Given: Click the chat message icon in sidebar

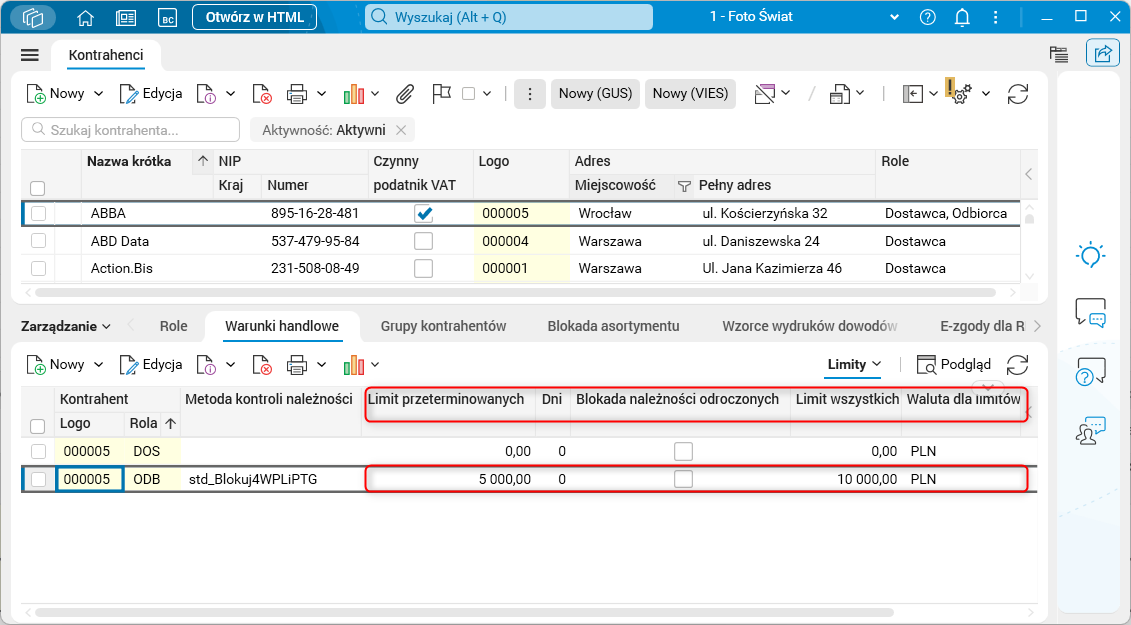Looking at the screenshot, I should pos(1090,312).
